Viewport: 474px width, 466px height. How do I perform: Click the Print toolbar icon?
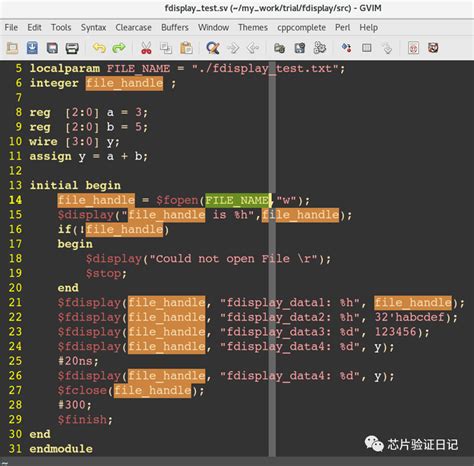72,48
